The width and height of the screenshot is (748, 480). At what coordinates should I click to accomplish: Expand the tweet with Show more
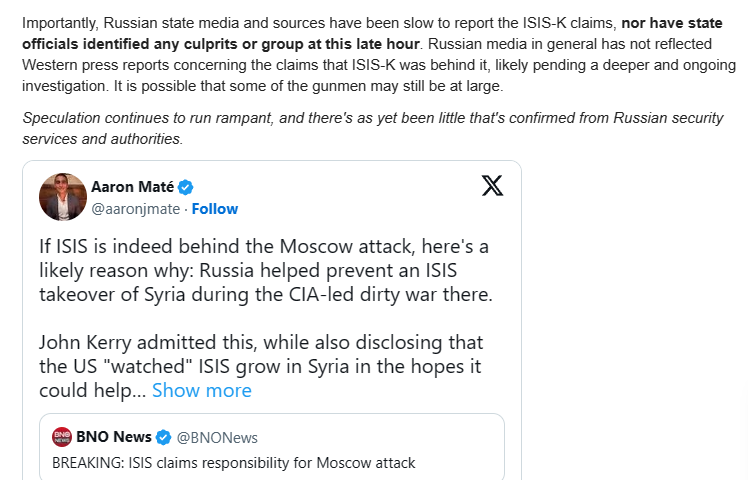[x=202, y=391]
